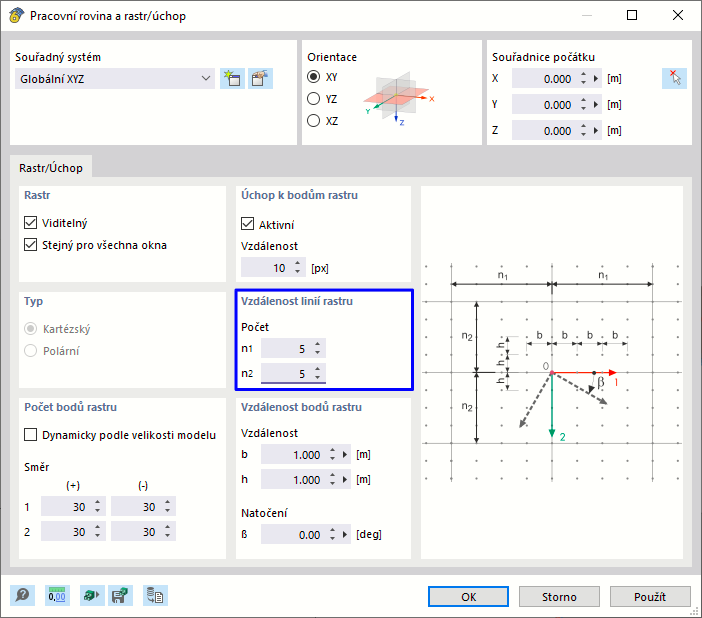702x618 pixels.
Task: Edit the coordinate system icon
Action: point(260,79)
